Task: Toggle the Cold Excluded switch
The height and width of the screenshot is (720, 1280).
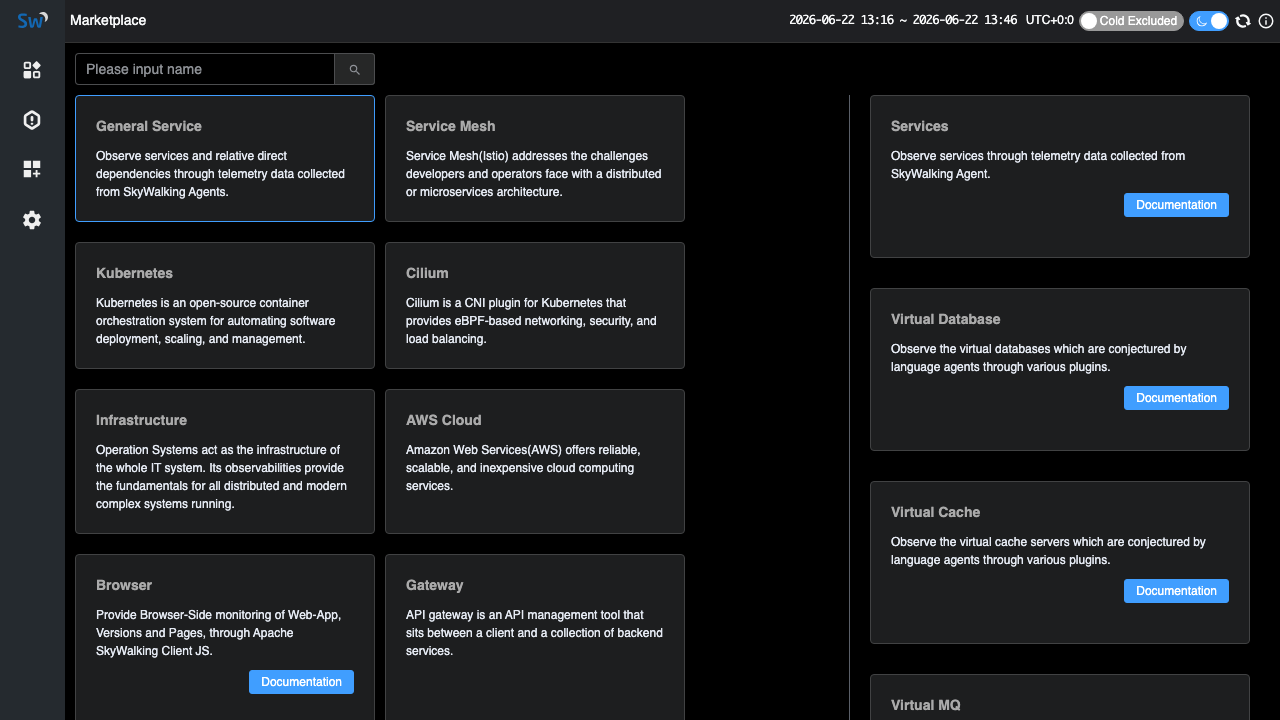Action: click(x=1131, y=21)
